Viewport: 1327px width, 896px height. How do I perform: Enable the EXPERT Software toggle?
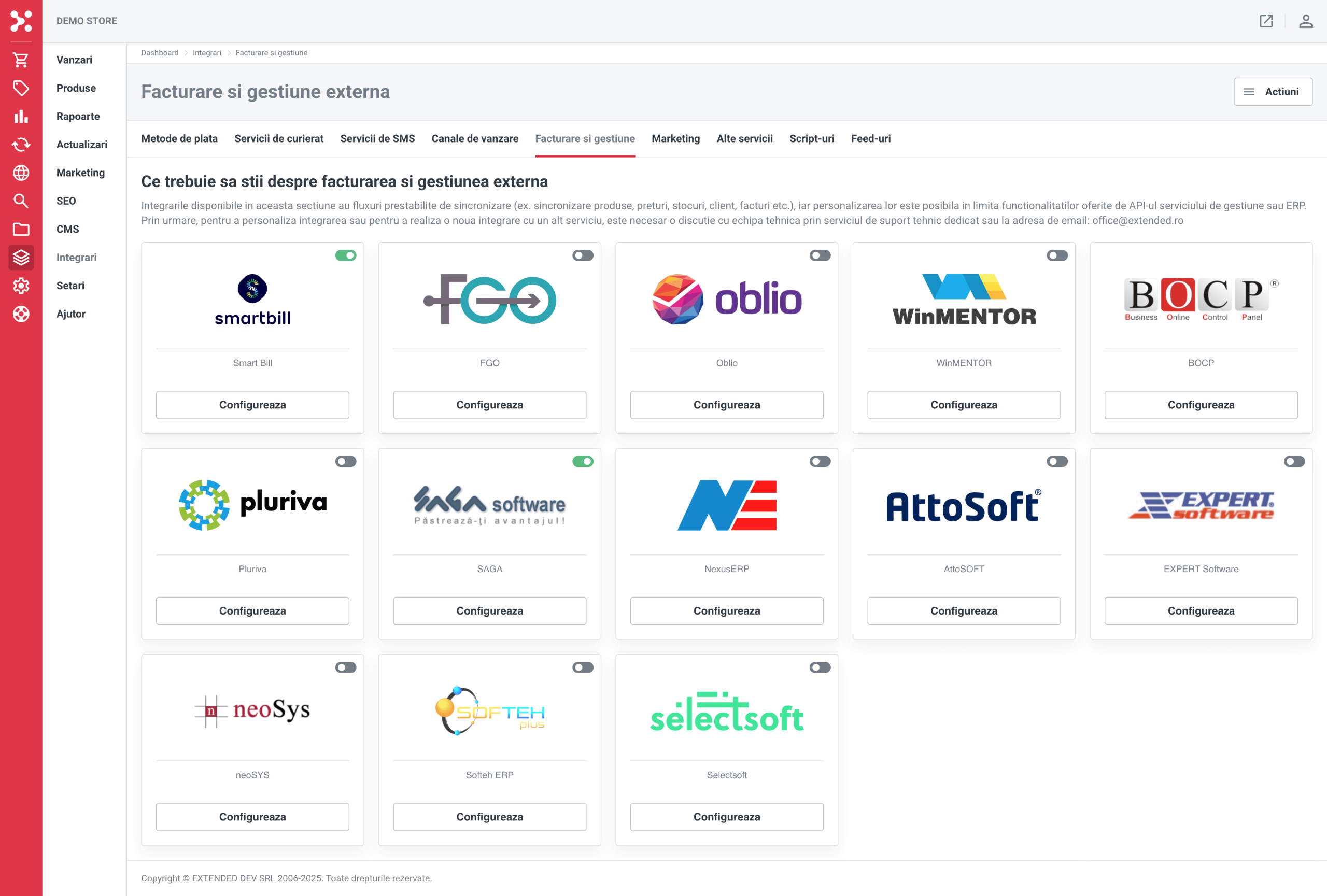point(1294,461)
